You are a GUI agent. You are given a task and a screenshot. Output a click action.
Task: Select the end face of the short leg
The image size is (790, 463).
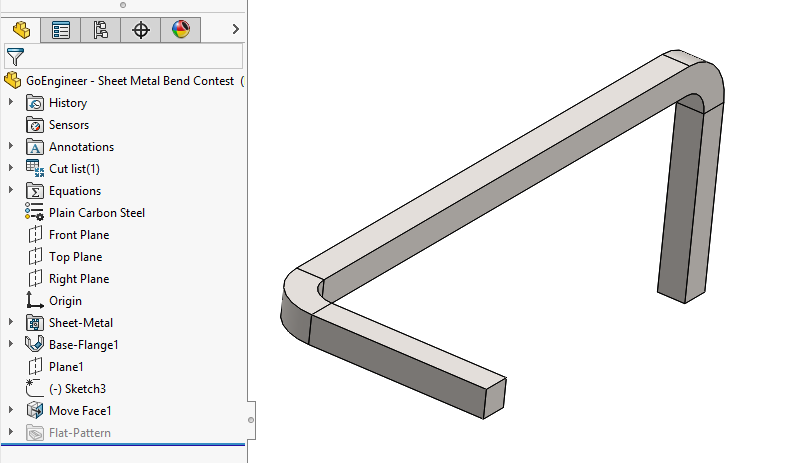(495, 398)
